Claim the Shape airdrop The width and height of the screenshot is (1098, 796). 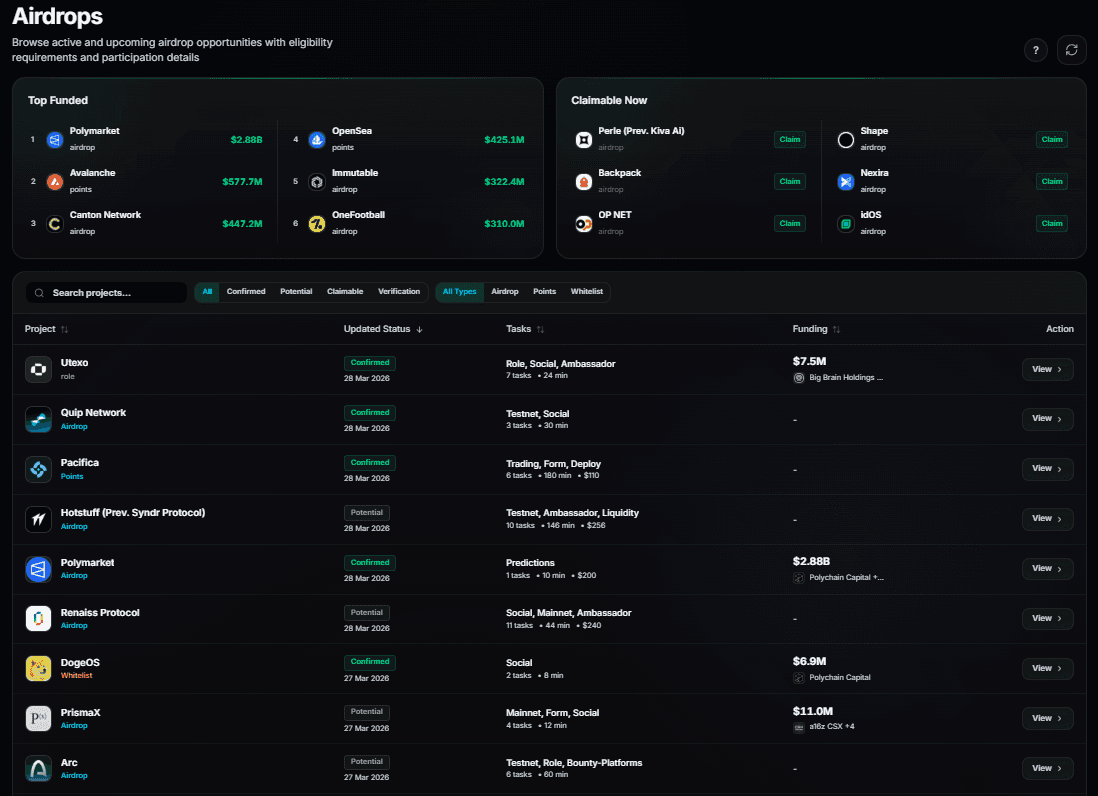point(1052,140)
